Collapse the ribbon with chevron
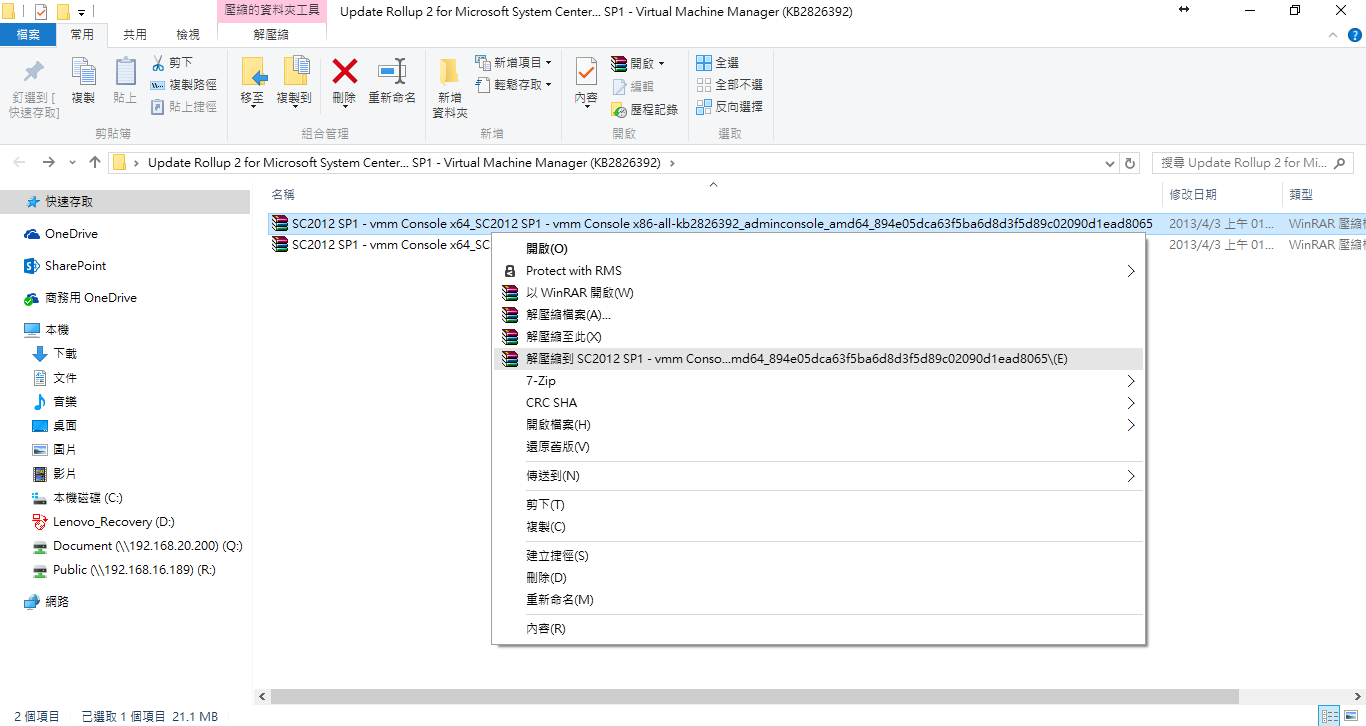1366x726 pixels. 1331,34
